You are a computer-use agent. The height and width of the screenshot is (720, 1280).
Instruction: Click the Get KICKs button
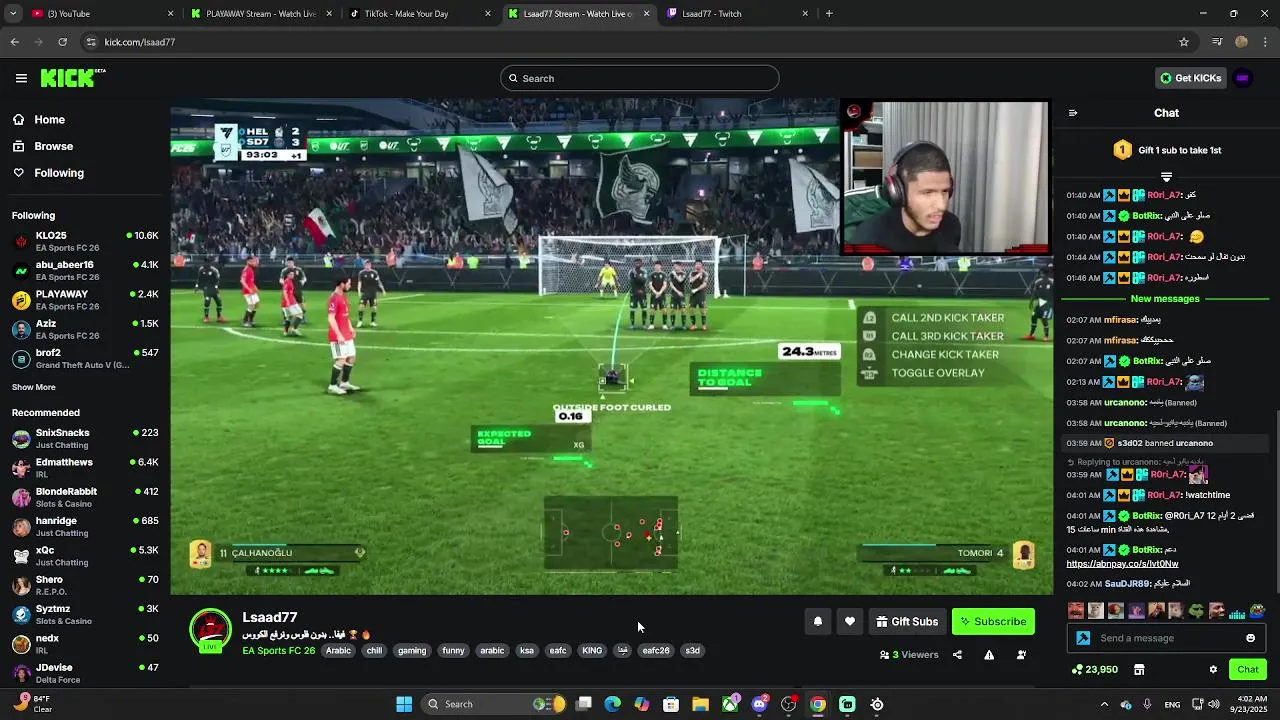(x=1190, y=78)
